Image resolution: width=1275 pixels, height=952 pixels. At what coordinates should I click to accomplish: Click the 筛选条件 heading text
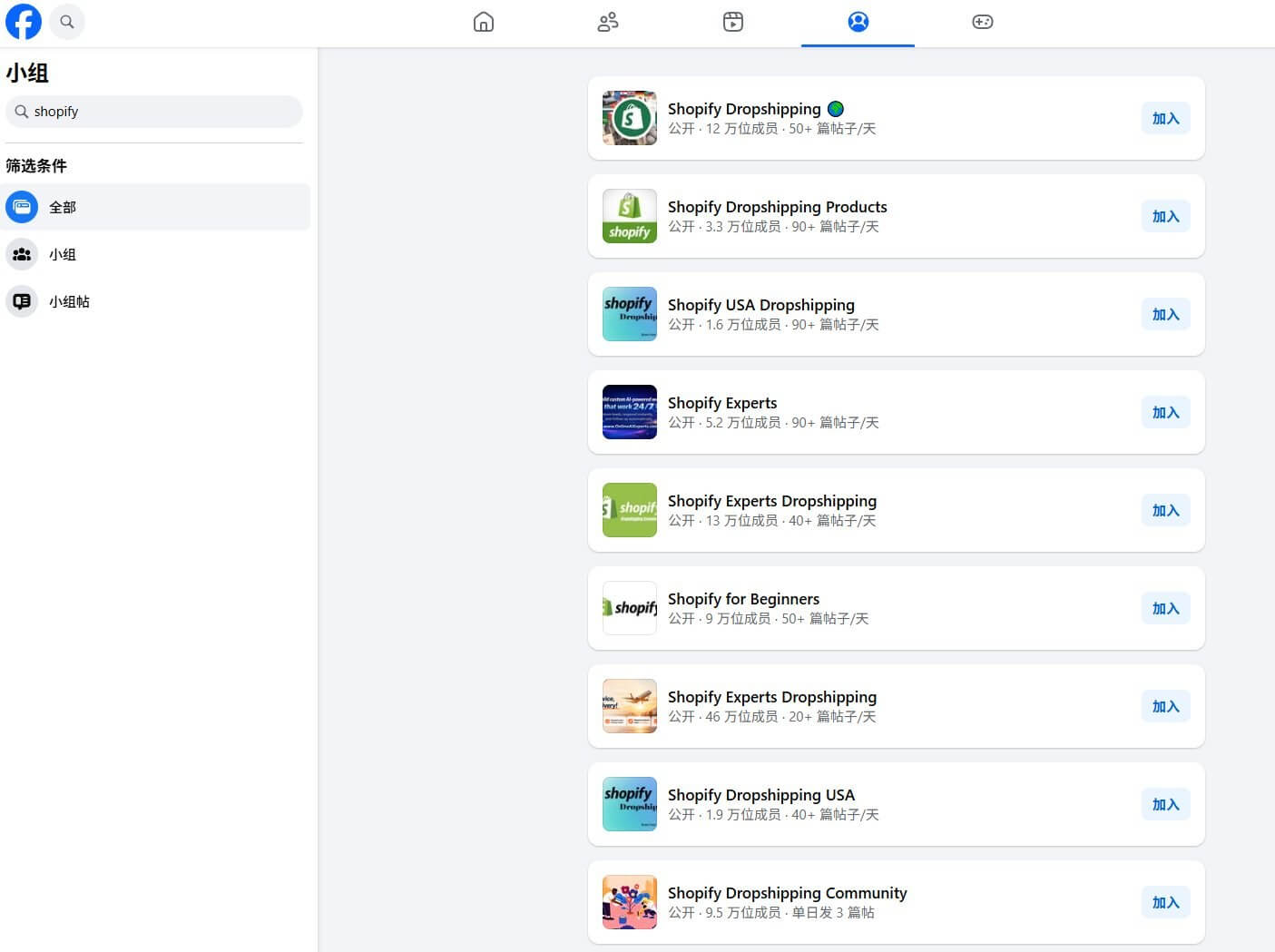pyautogui.click(x=36, y=166)
